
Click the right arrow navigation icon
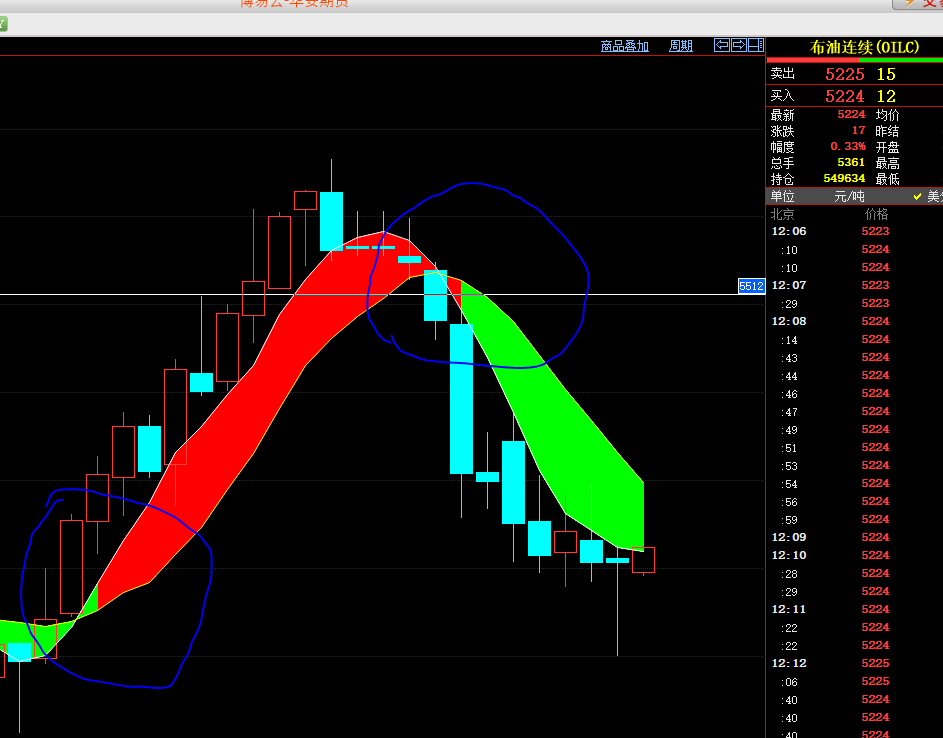click(x=738, y=45)
